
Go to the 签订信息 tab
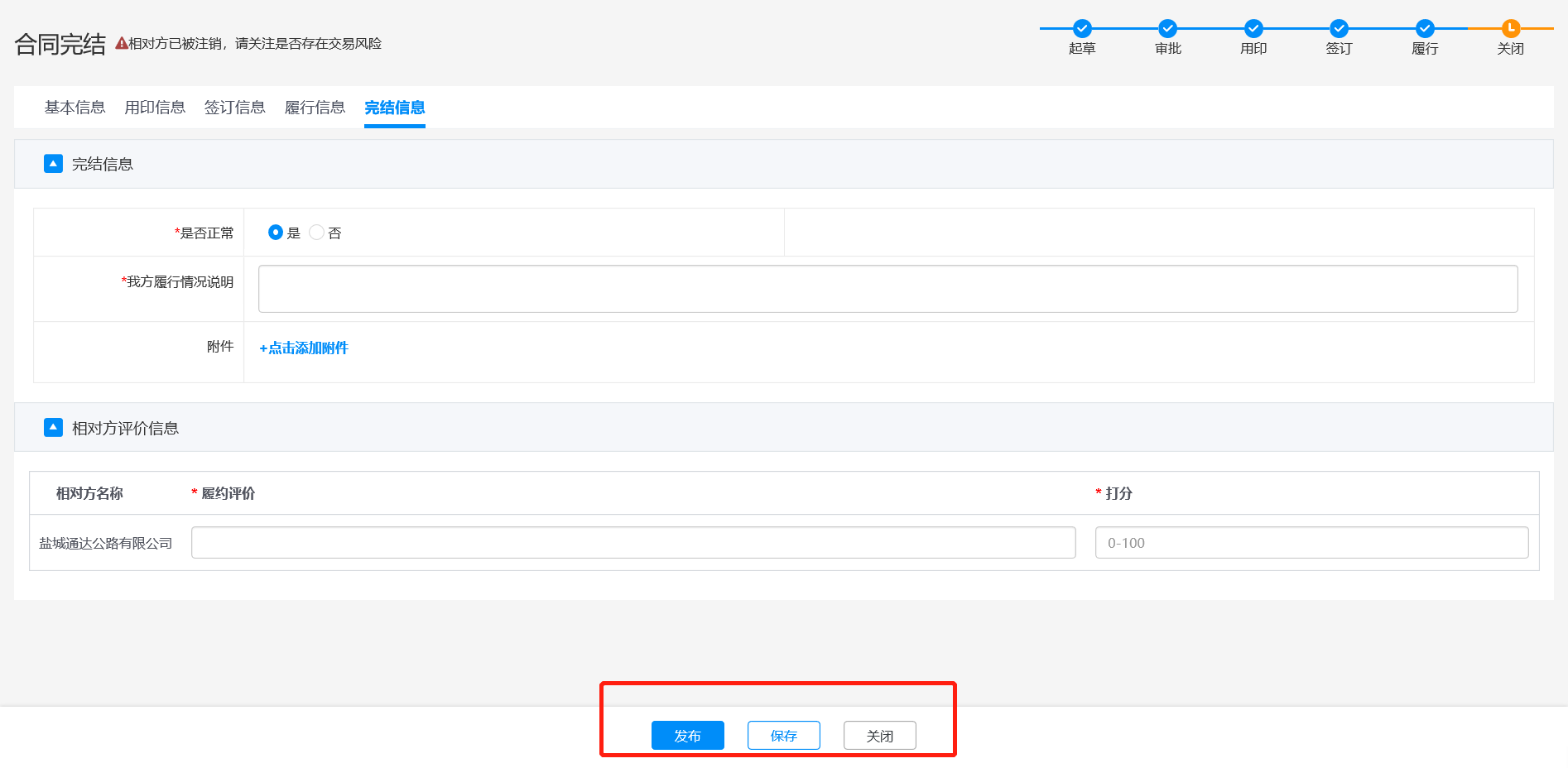tap(234, 108)
